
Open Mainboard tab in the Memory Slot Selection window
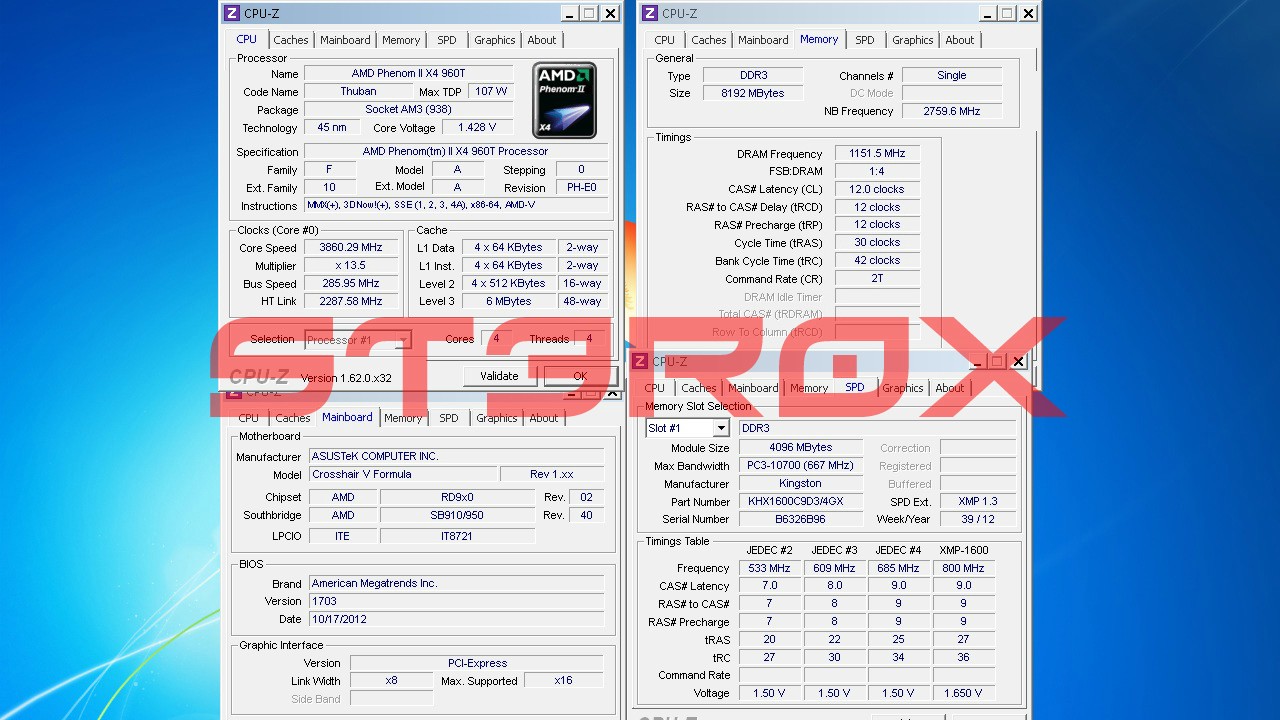click(x=753, y=388)
